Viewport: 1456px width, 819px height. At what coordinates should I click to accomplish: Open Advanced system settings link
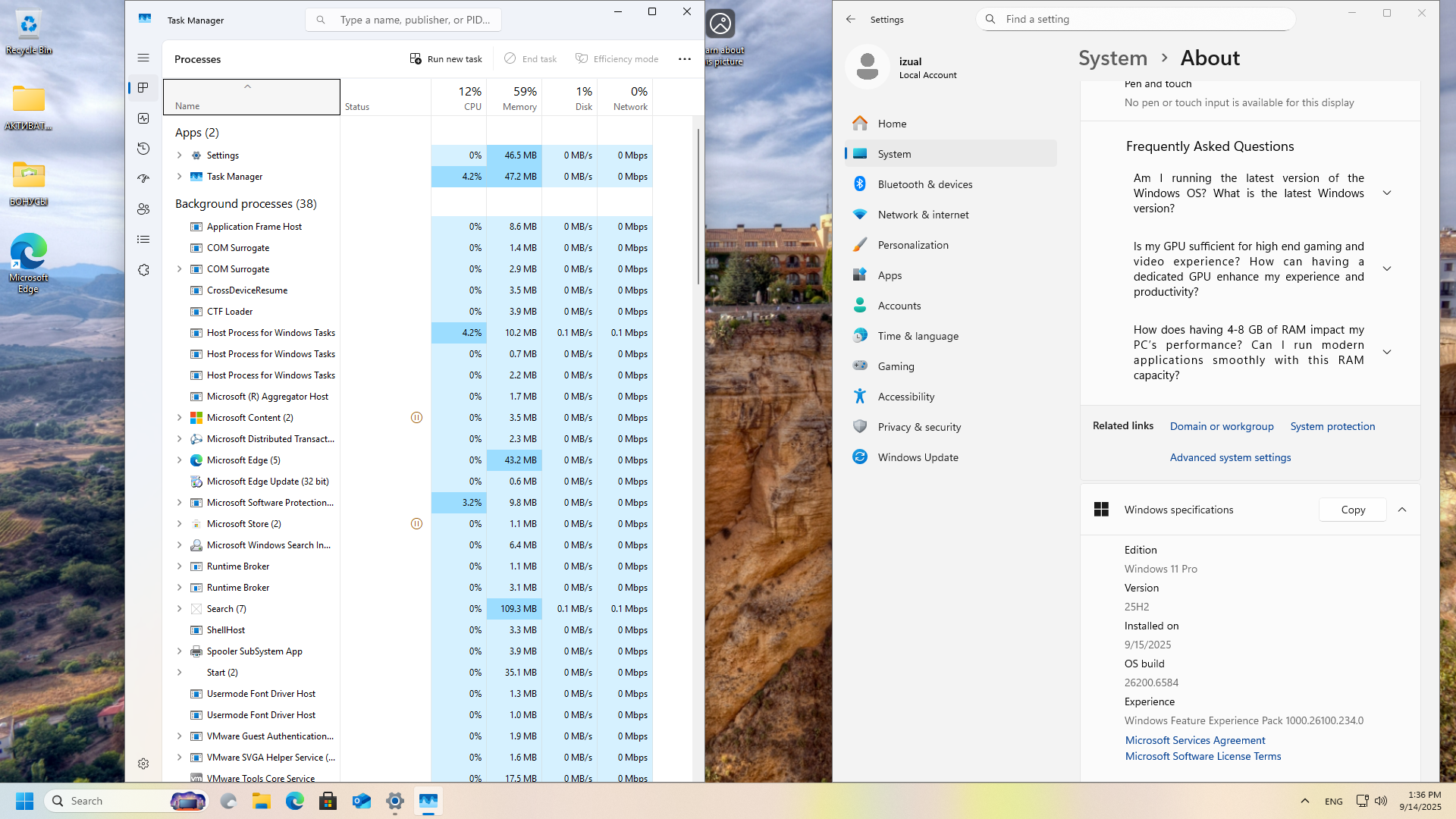coord(1230,457)
